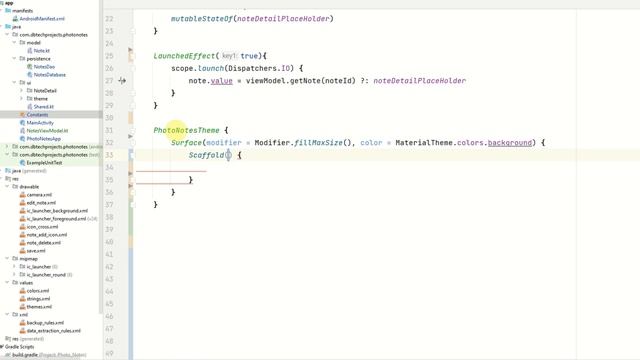This screenshot has width=640, height=360.
Task: Click the NotesViewModel.kt file icon
Action: [x=23, y=131]
